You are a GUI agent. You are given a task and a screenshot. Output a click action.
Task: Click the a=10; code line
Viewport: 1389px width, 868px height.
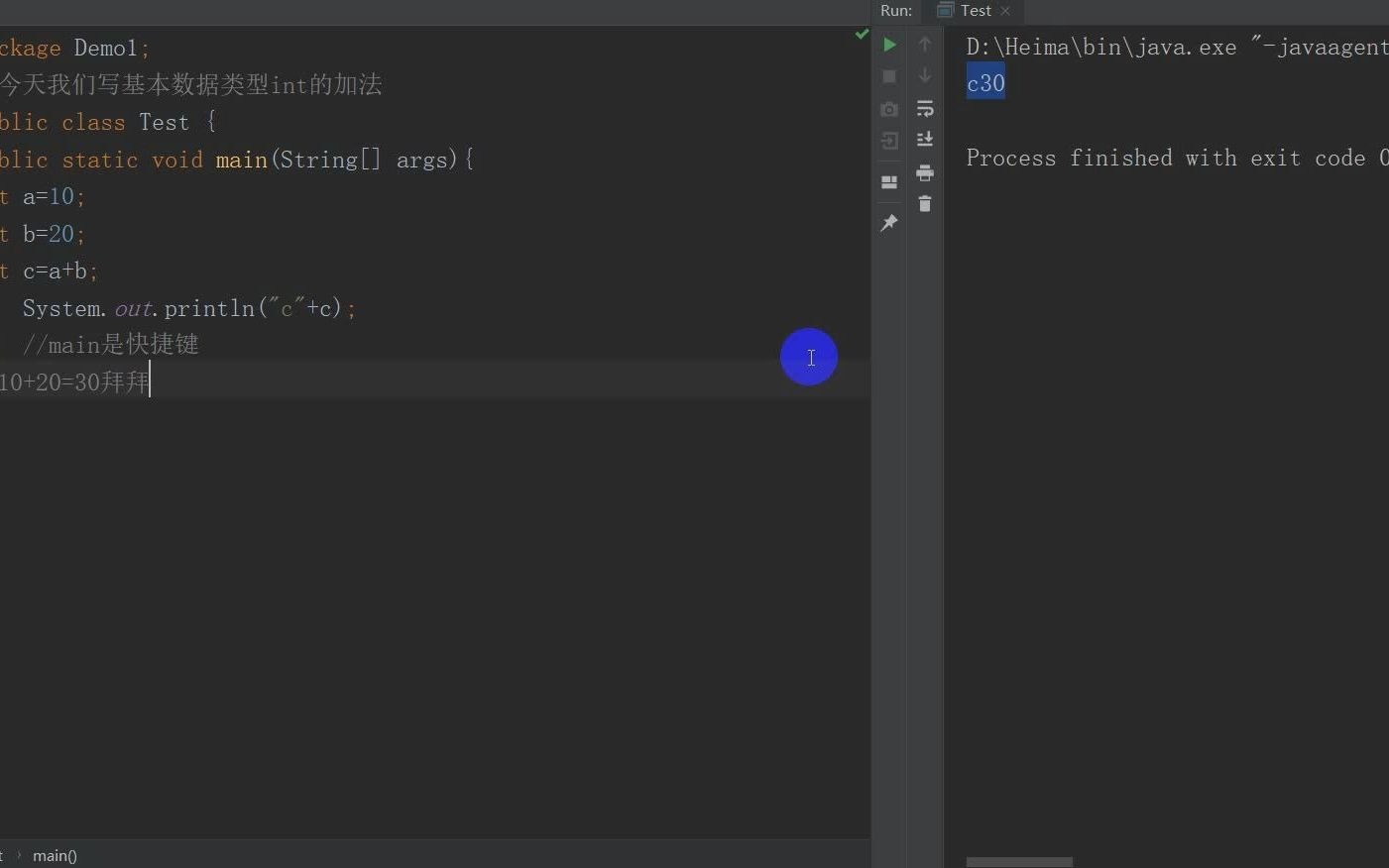pyautogui.click(x=43, y=197)
